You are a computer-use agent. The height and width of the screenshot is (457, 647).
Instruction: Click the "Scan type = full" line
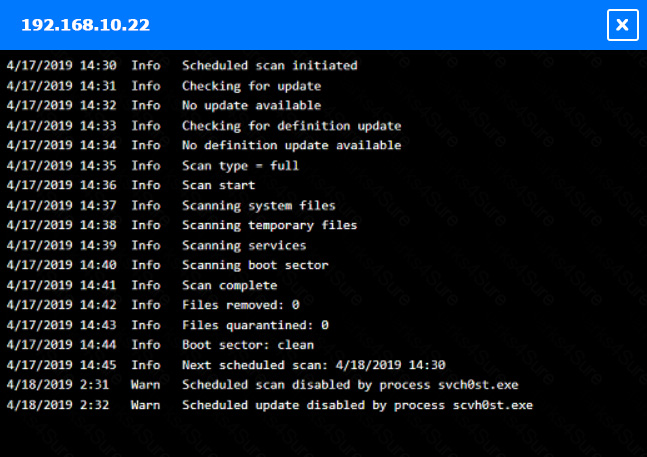tap(240, 166)
